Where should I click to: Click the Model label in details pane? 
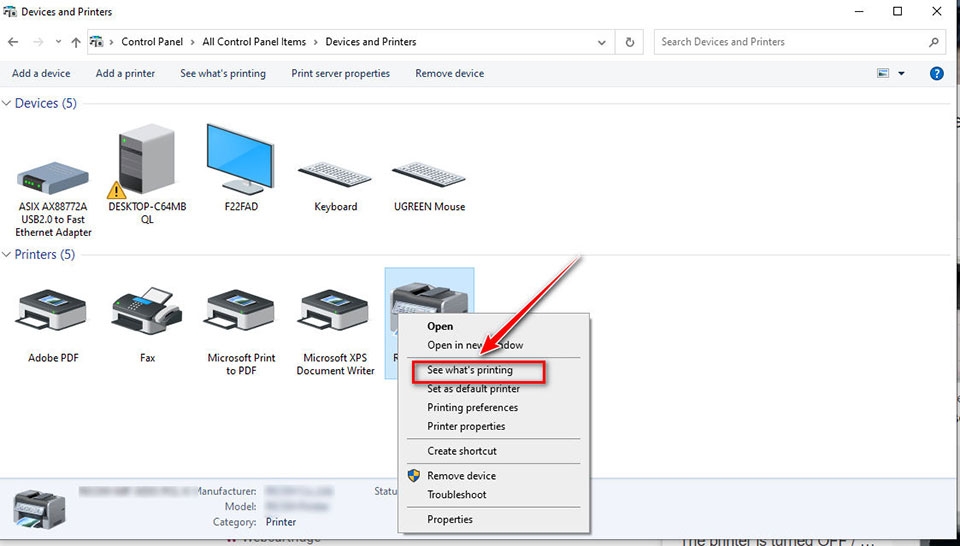click(241, 507)
